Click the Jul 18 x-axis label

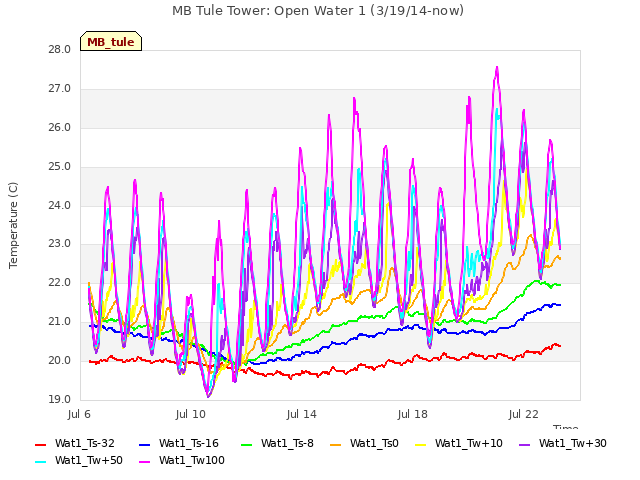[x=412, y=414]
